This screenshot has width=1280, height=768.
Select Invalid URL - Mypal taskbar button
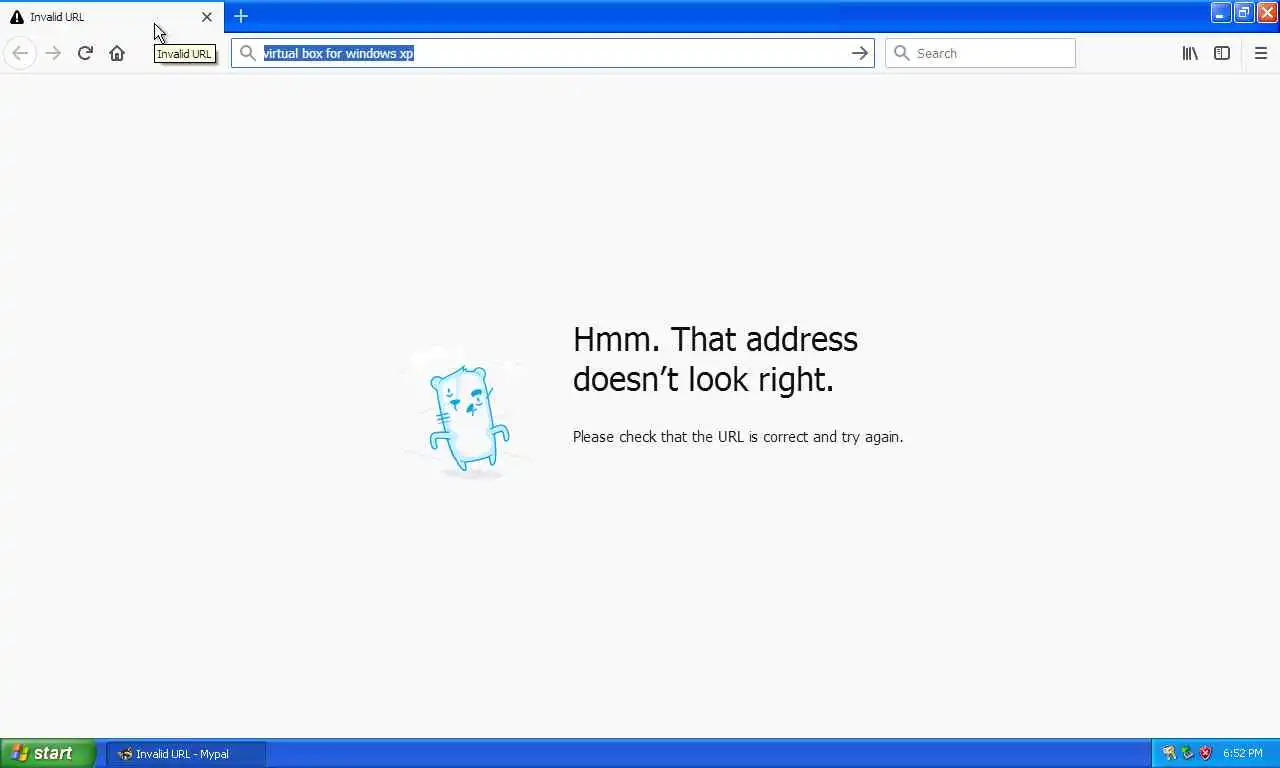tap(186, 754)
